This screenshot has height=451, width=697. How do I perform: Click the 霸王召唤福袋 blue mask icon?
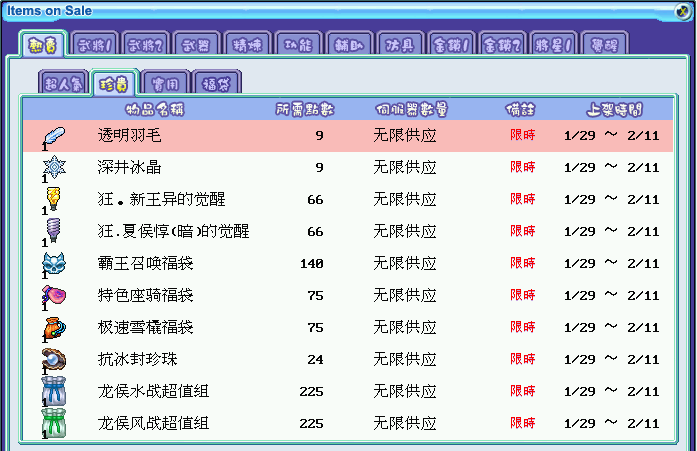(53, 263)
